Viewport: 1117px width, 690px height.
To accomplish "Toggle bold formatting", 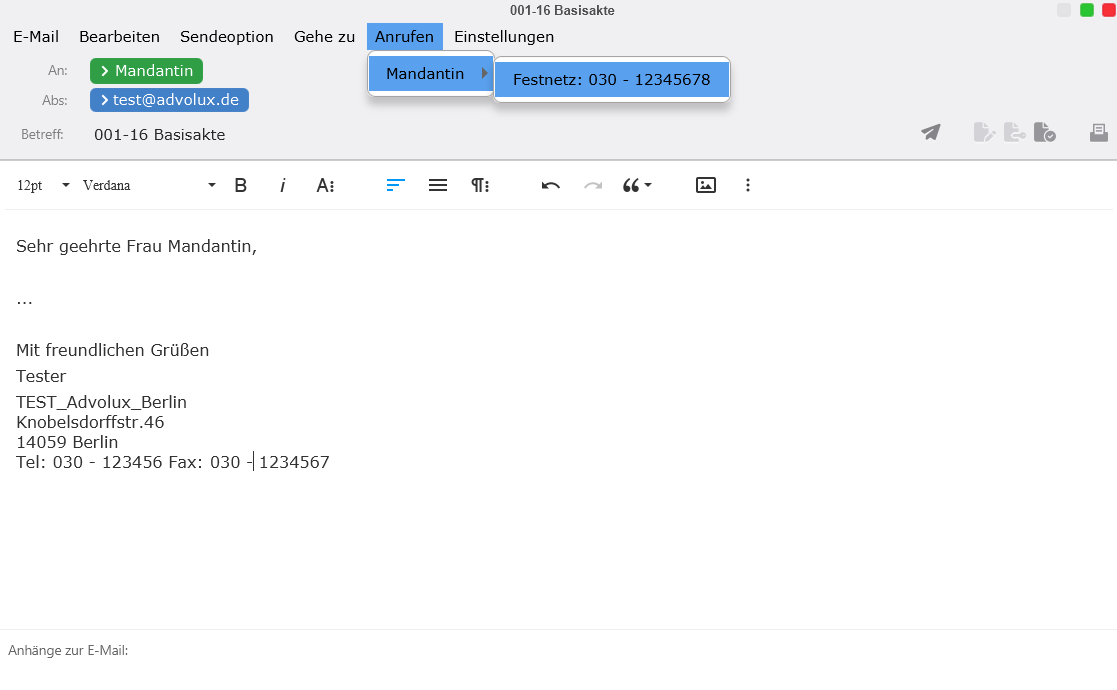I will (240, 185).
